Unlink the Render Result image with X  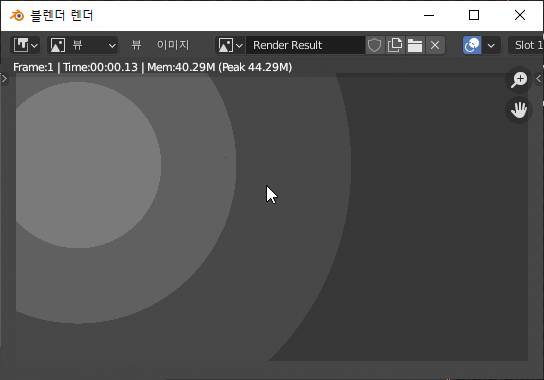click(x=435, y=45)
